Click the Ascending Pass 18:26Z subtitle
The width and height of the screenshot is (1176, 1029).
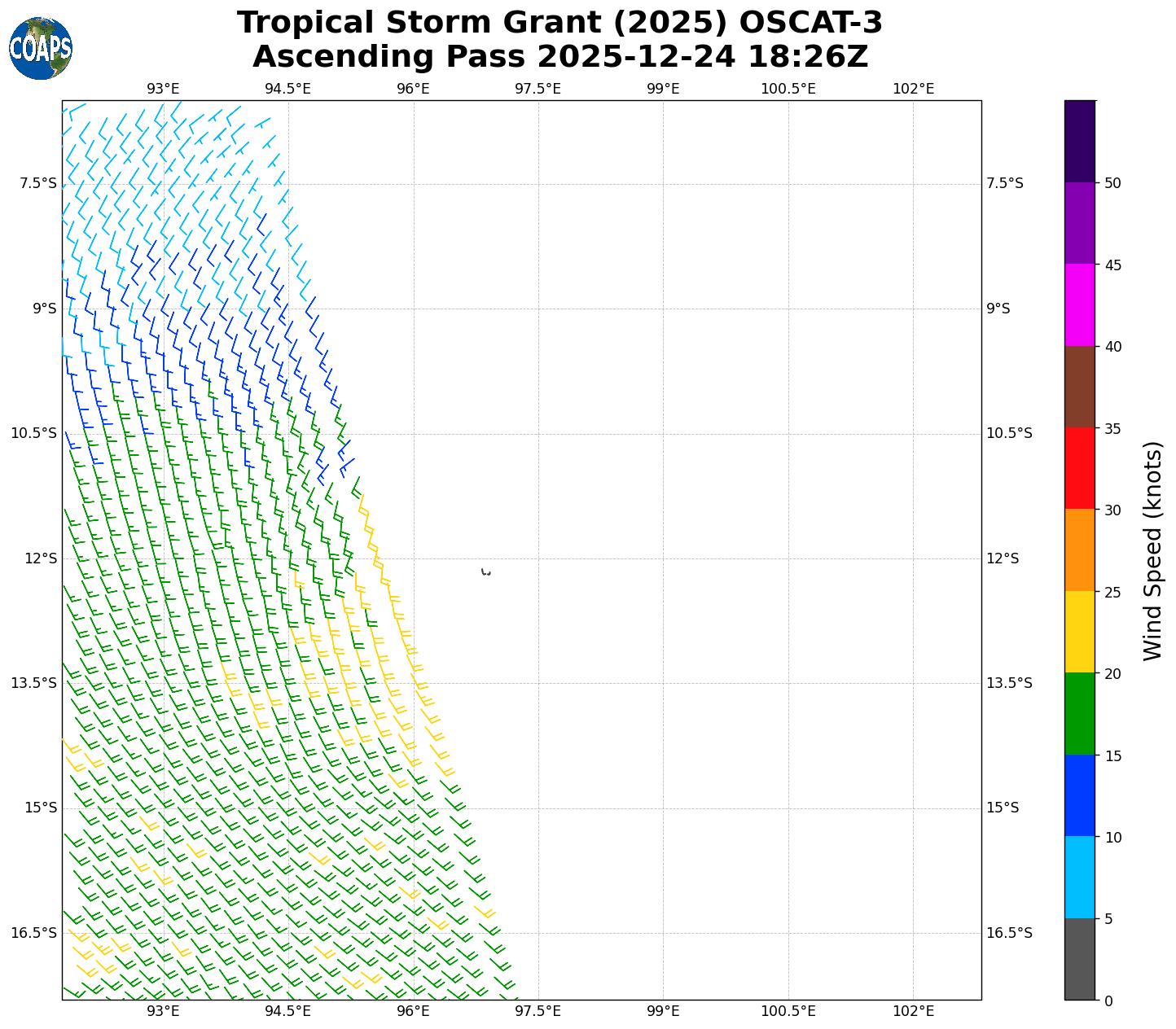point(559,57)
